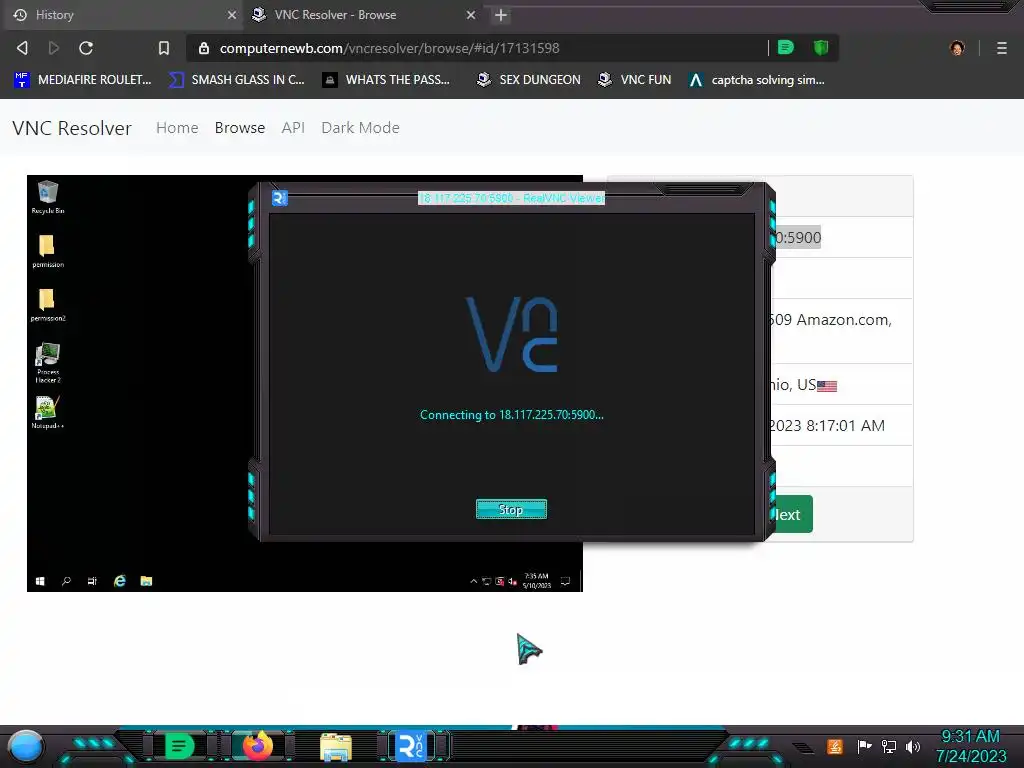Switch to RealVNC Viewer on the taskbar
Screen dimensions: 1024x768
[x=411, y=746]
